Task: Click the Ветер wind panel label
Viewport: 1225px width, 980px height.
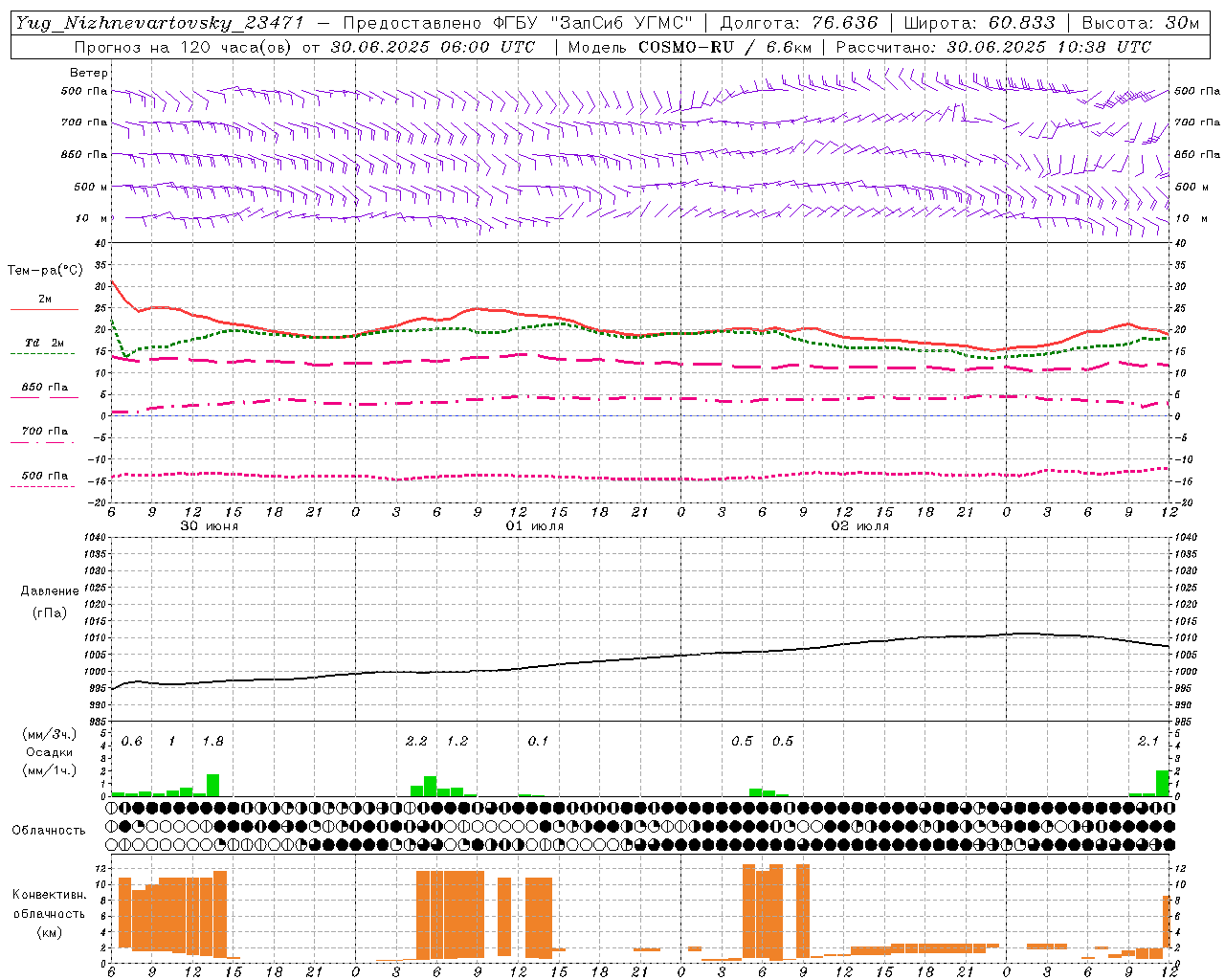Action: click(x=89, y=73)
